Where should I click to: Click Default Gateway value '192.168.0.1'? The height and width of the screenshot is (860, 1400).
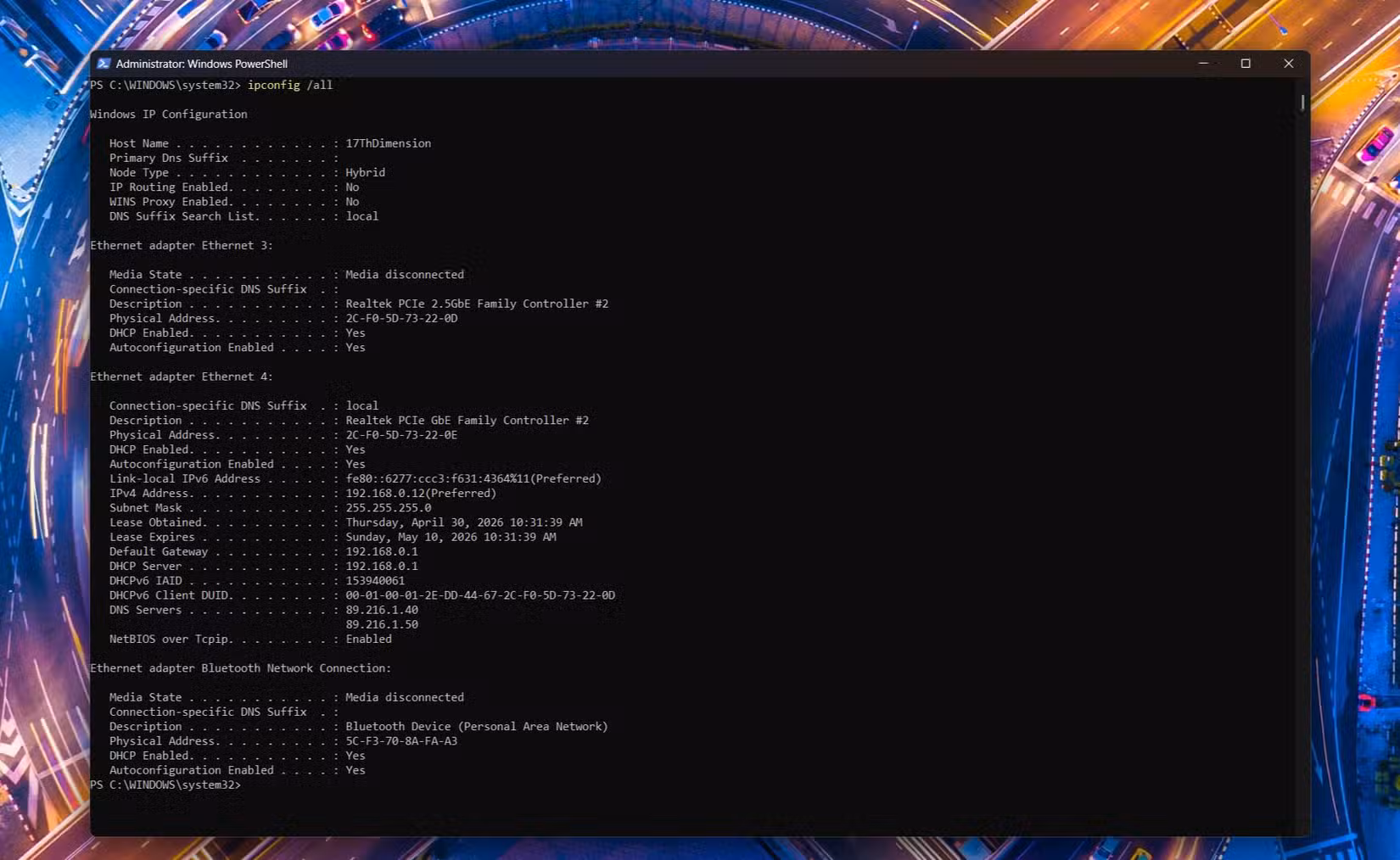(382, 551)
